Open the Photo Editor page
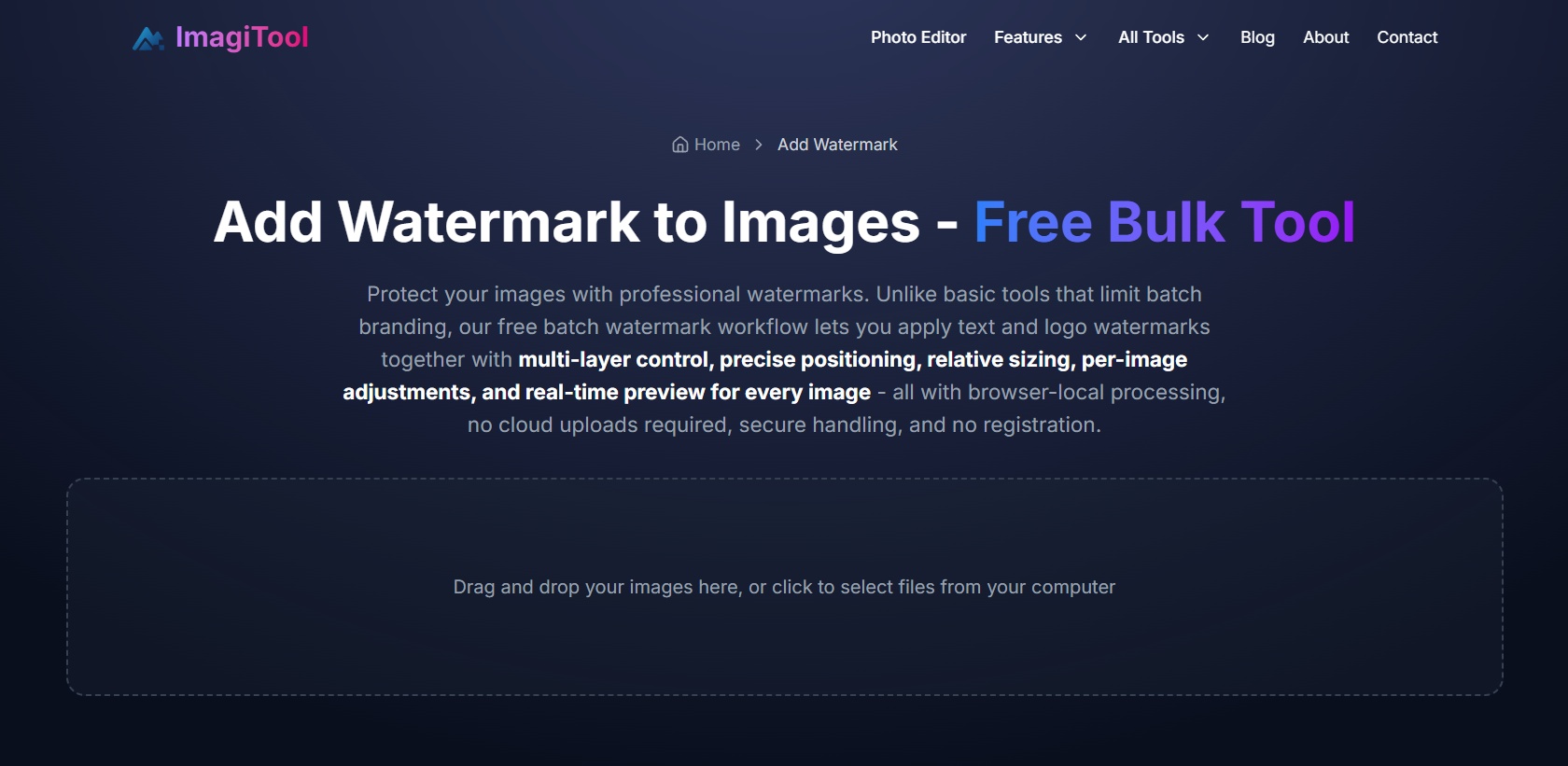The image size is (1568, 766). 917,37
